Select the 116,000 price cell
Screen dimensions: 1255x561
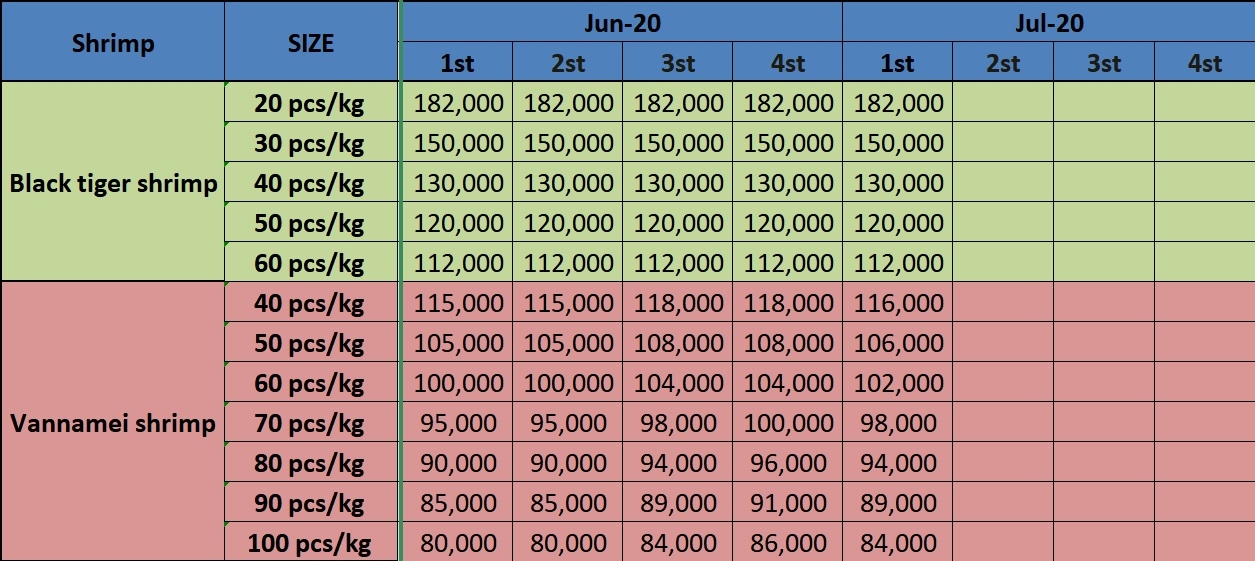[897, 303]
